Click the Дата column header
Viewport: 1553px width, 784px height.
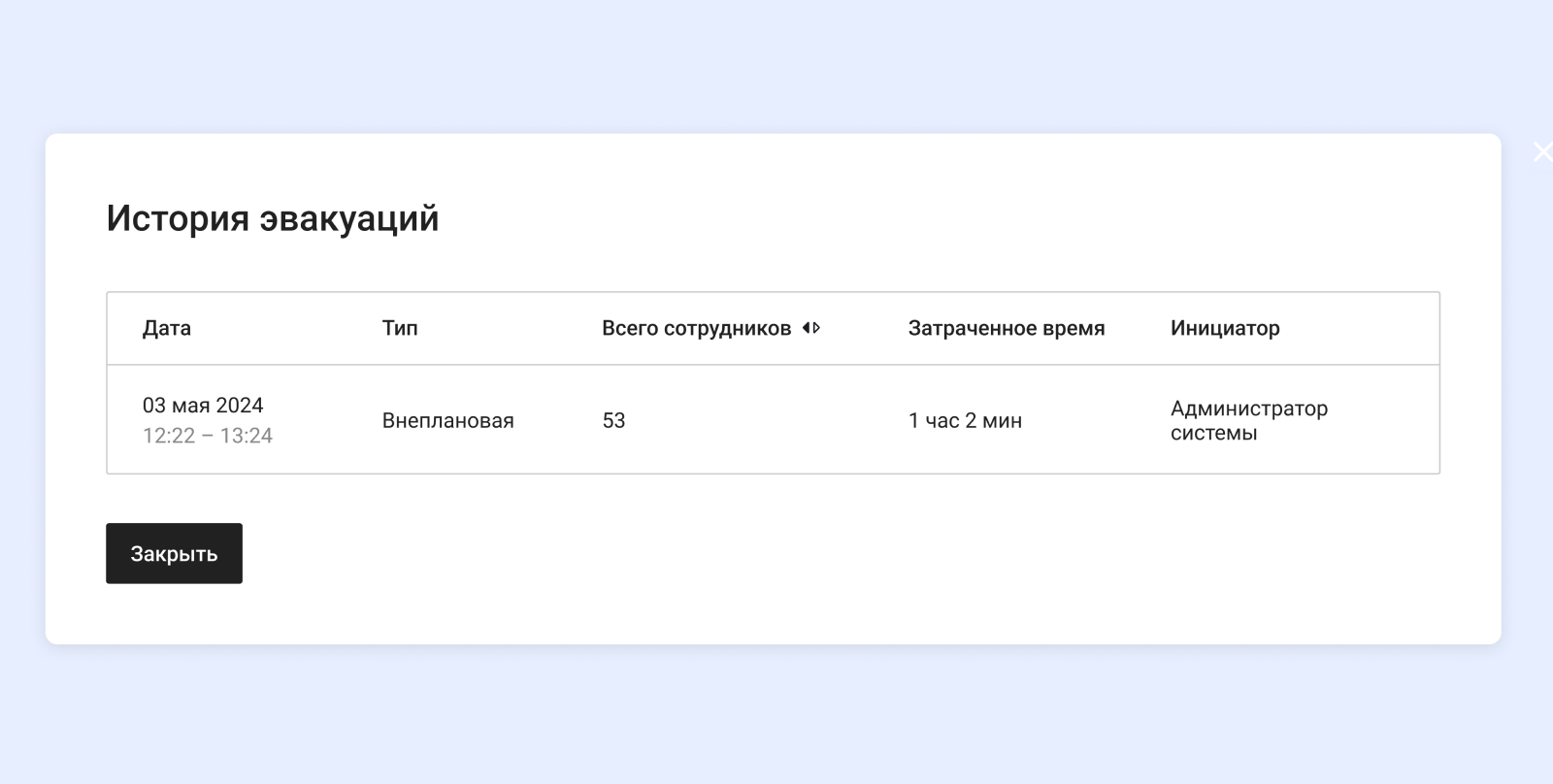(x=167, y=328)
